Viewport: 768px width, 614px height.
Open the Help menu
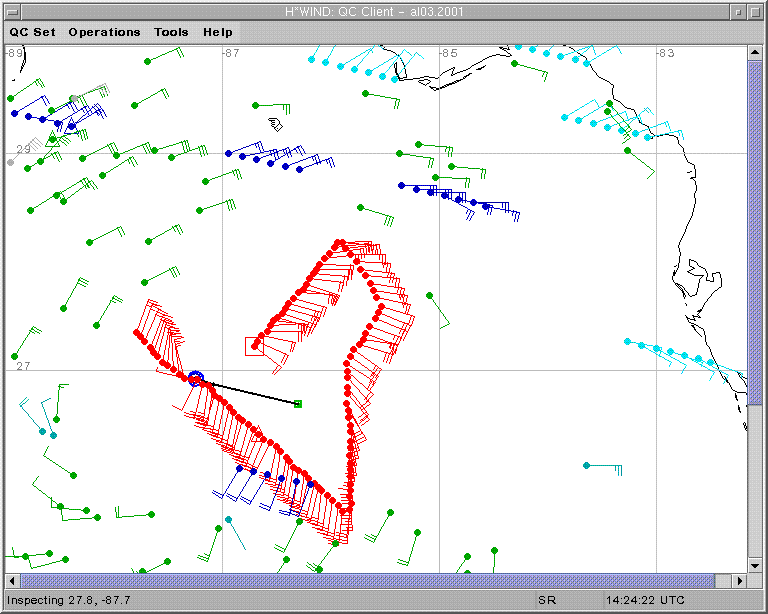tap(218, 32)
